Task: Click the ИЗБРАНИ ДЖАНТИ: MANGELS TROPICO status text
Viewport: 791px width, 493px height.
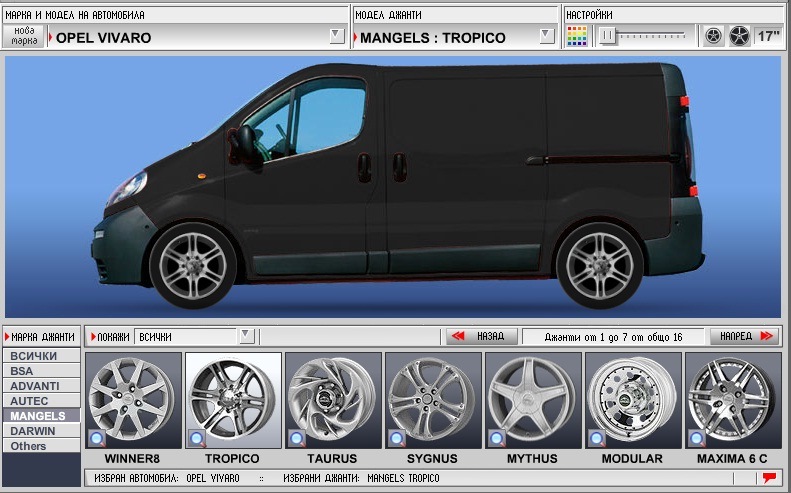Action: click(x=361, y=478)
